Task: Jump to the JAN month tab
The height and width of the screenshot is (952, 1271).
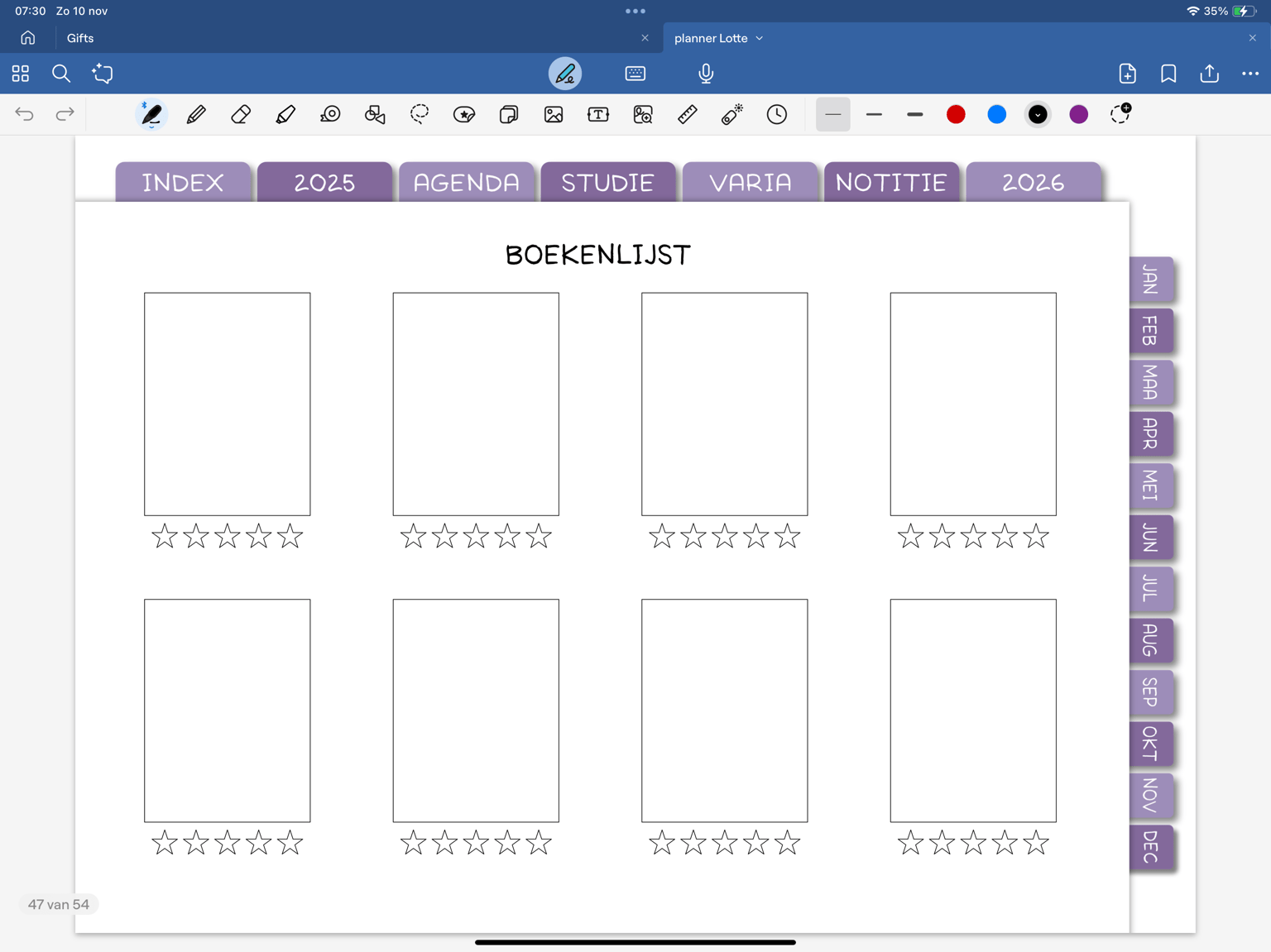Action: coord(1151,280)
